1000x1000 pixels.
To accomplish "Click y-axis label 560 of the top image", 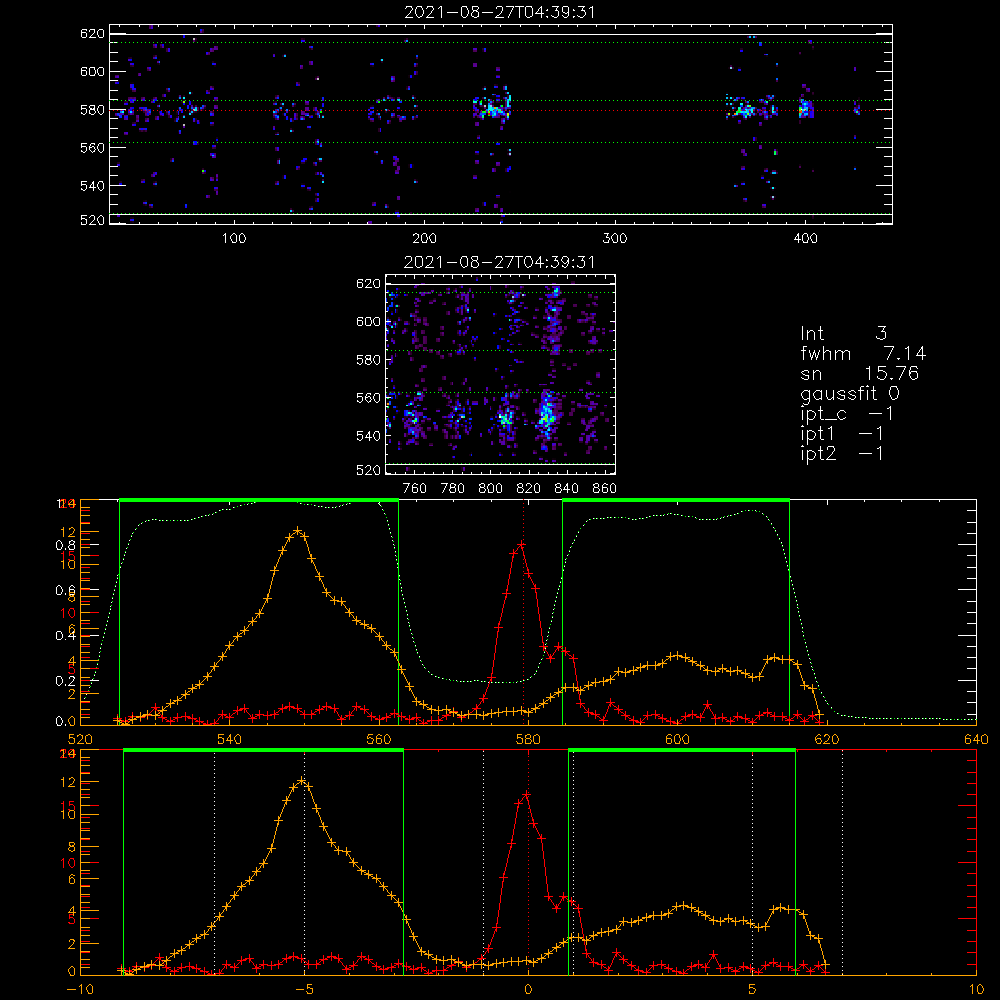I will pyautogui.click(x=92, y=147).
